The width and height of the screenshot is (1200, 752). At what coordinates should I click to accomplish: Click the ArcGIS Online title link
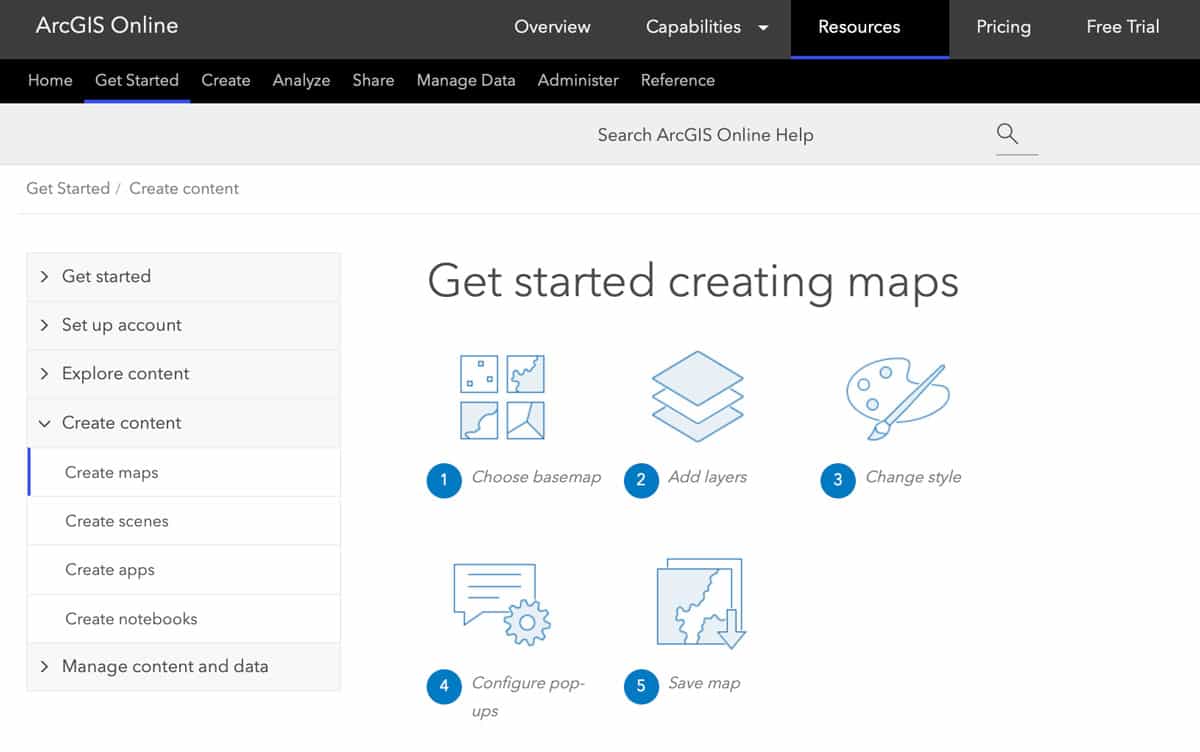[107, 26]
